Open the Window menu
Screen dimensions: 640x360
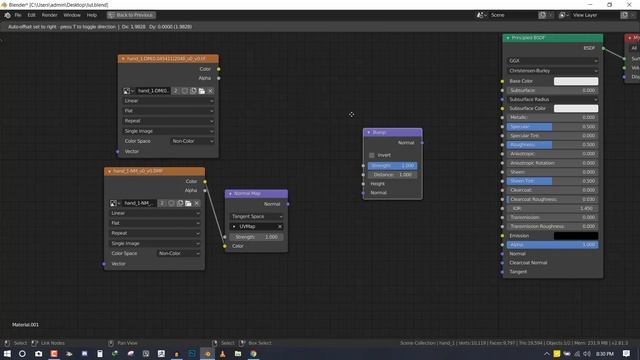tap(72, 15)
